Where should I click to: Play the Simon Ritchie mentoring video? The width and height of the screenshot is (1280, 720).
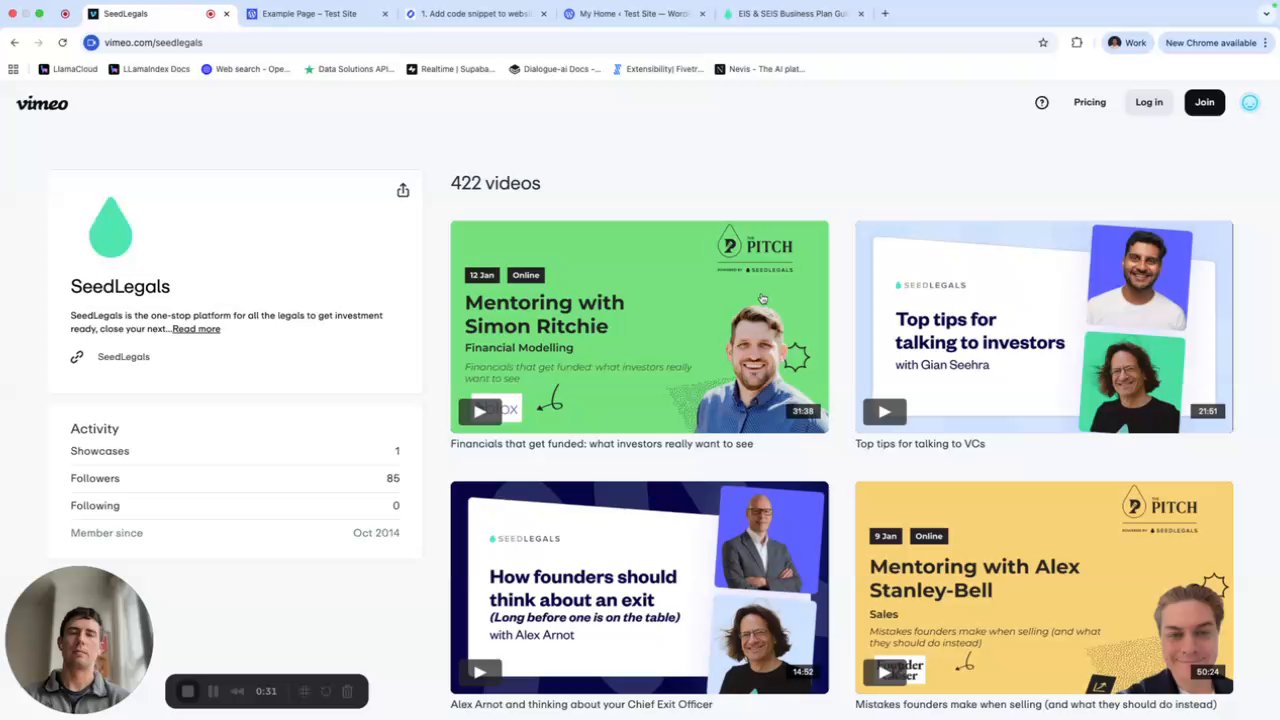coord(480,411)
